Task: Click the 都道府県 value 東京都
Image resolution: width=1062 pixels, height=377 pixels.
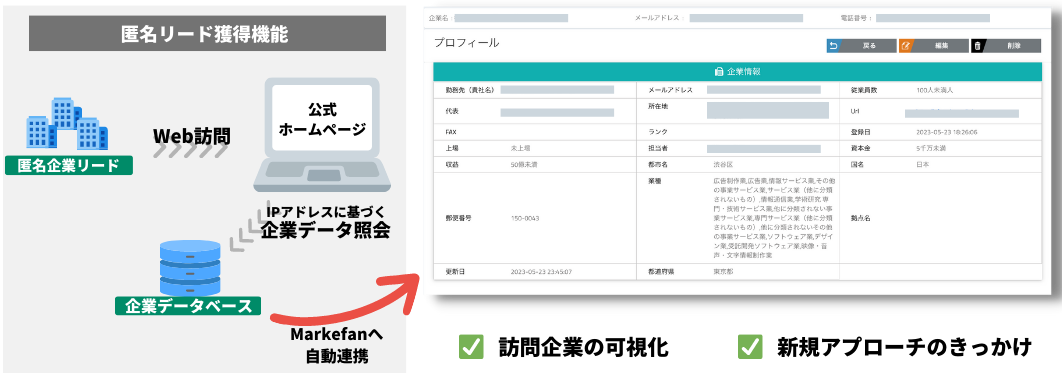Action: [723, 271]
